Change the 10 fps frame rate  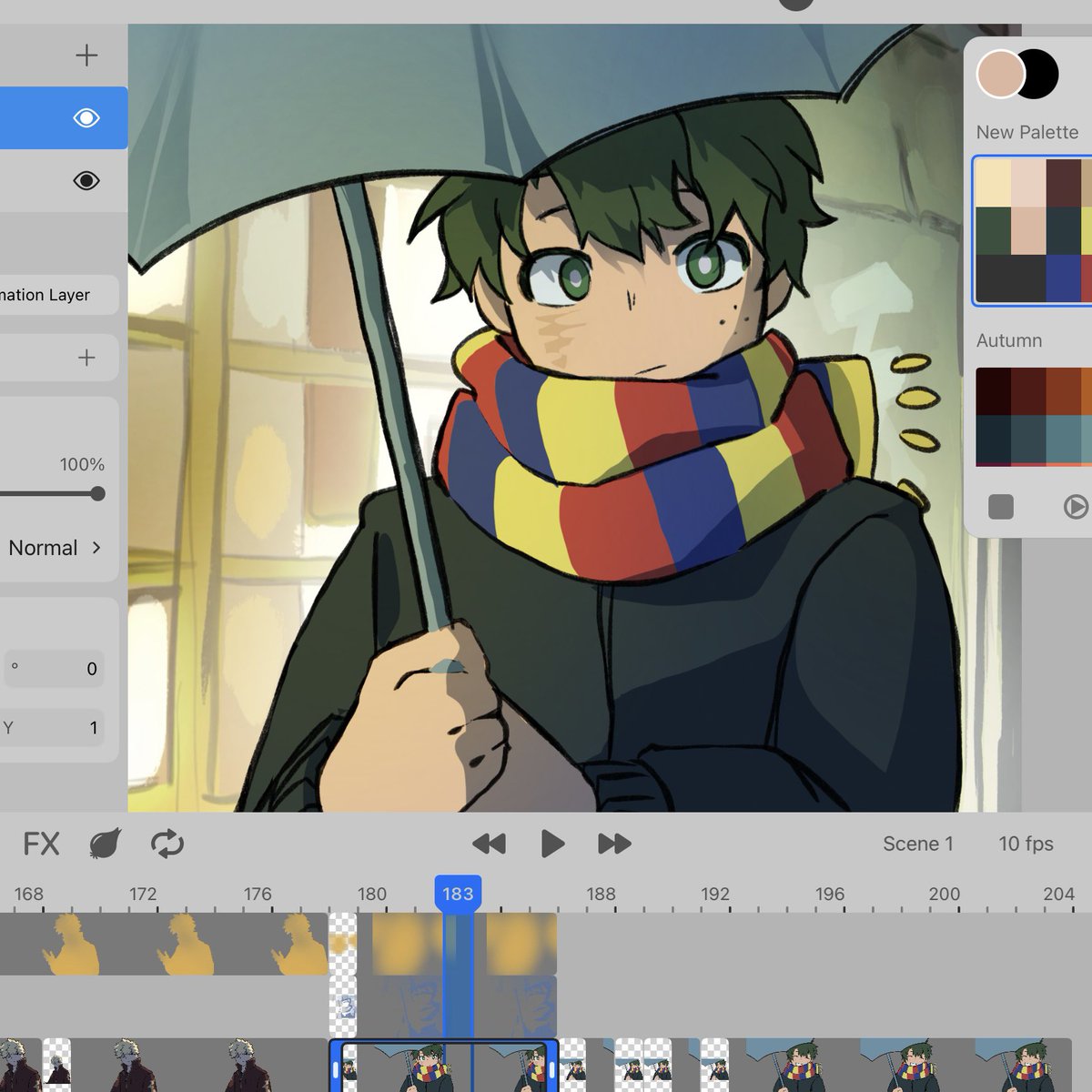tap(1026, 844)
